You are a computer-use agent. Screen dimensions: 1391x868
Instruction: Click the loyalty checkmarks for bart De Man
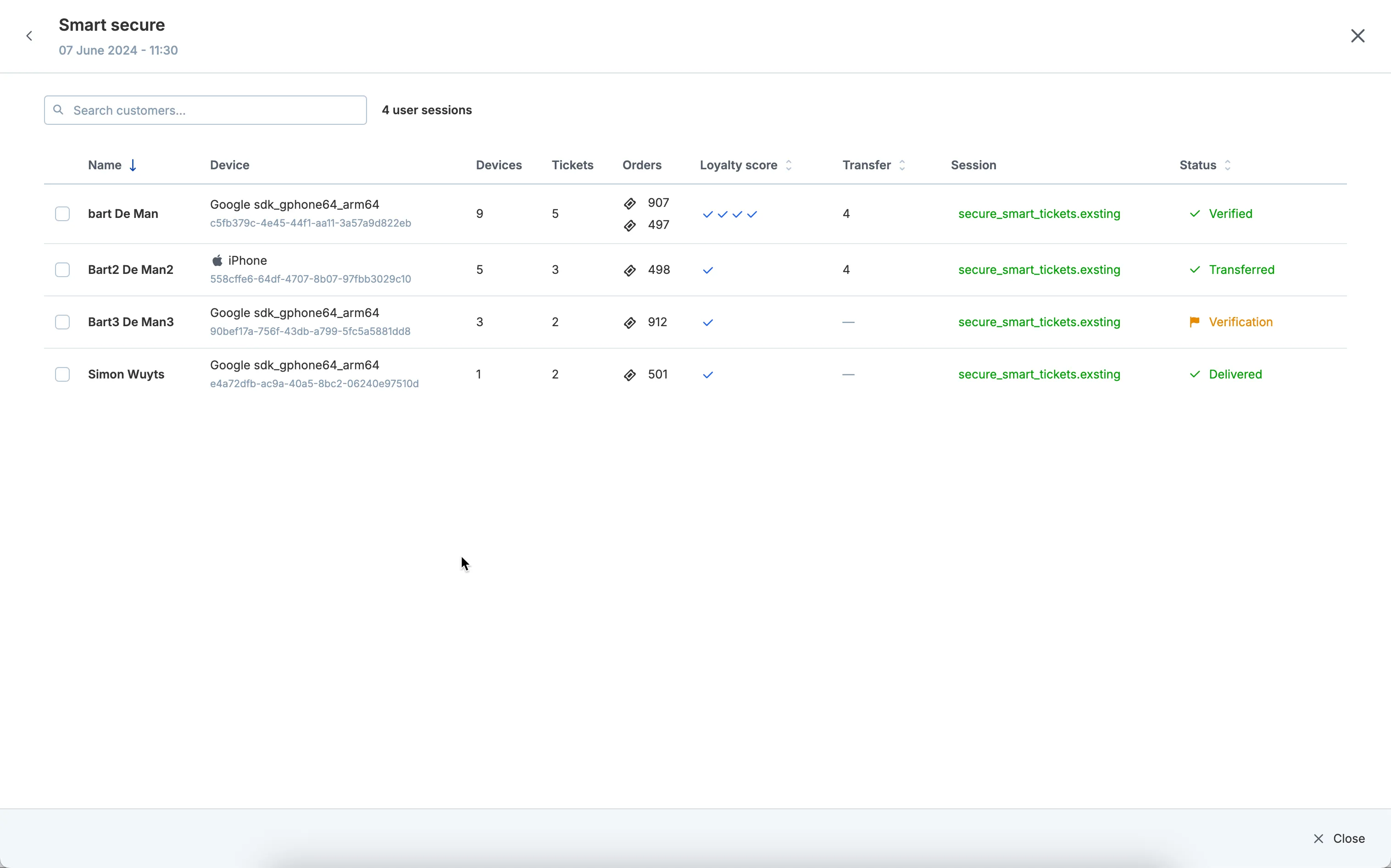pyautogui.click(x=729, y=214)
